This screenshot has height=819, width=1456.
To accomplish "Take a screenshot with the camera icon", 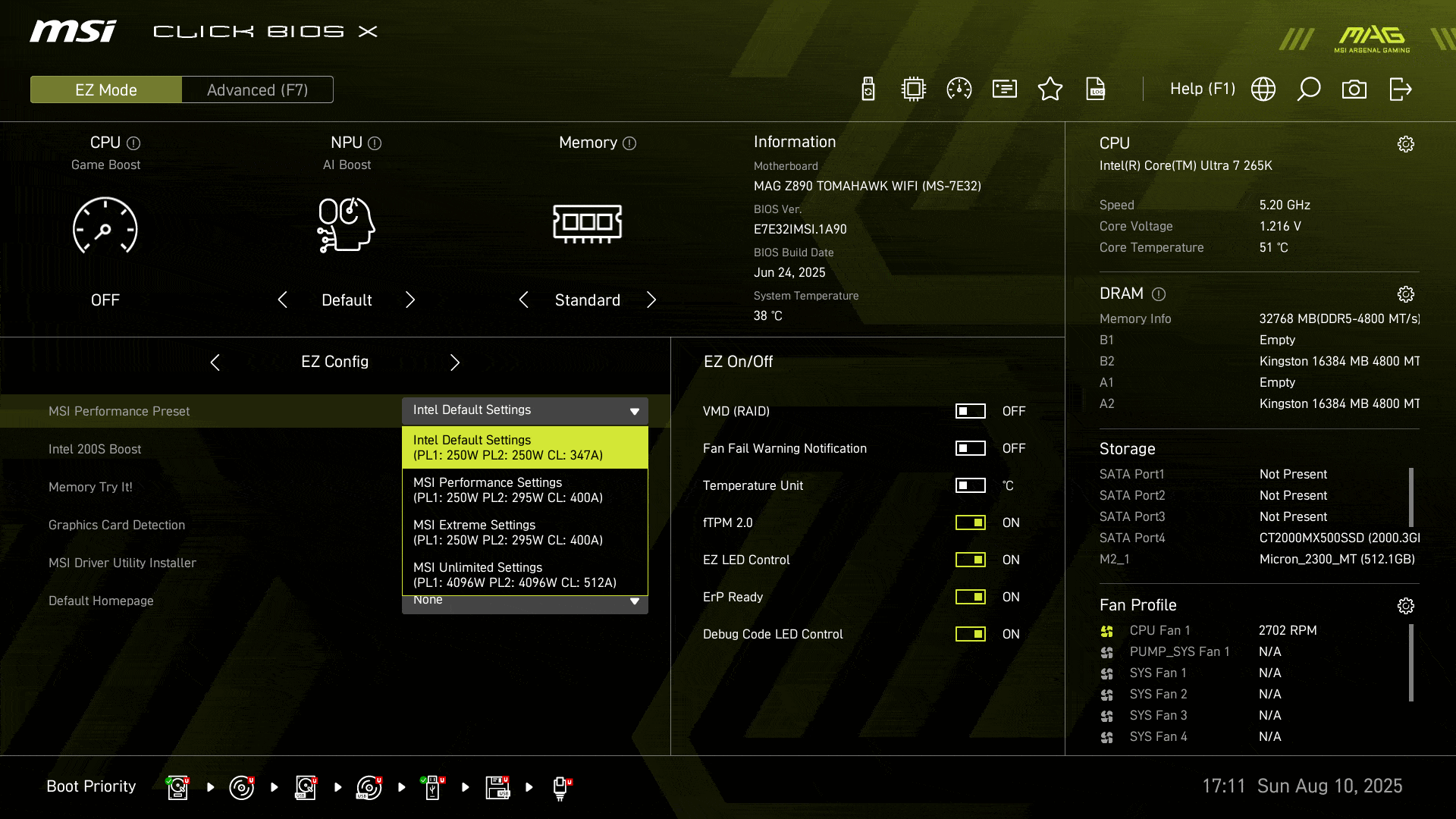I will coord(1354,89).
